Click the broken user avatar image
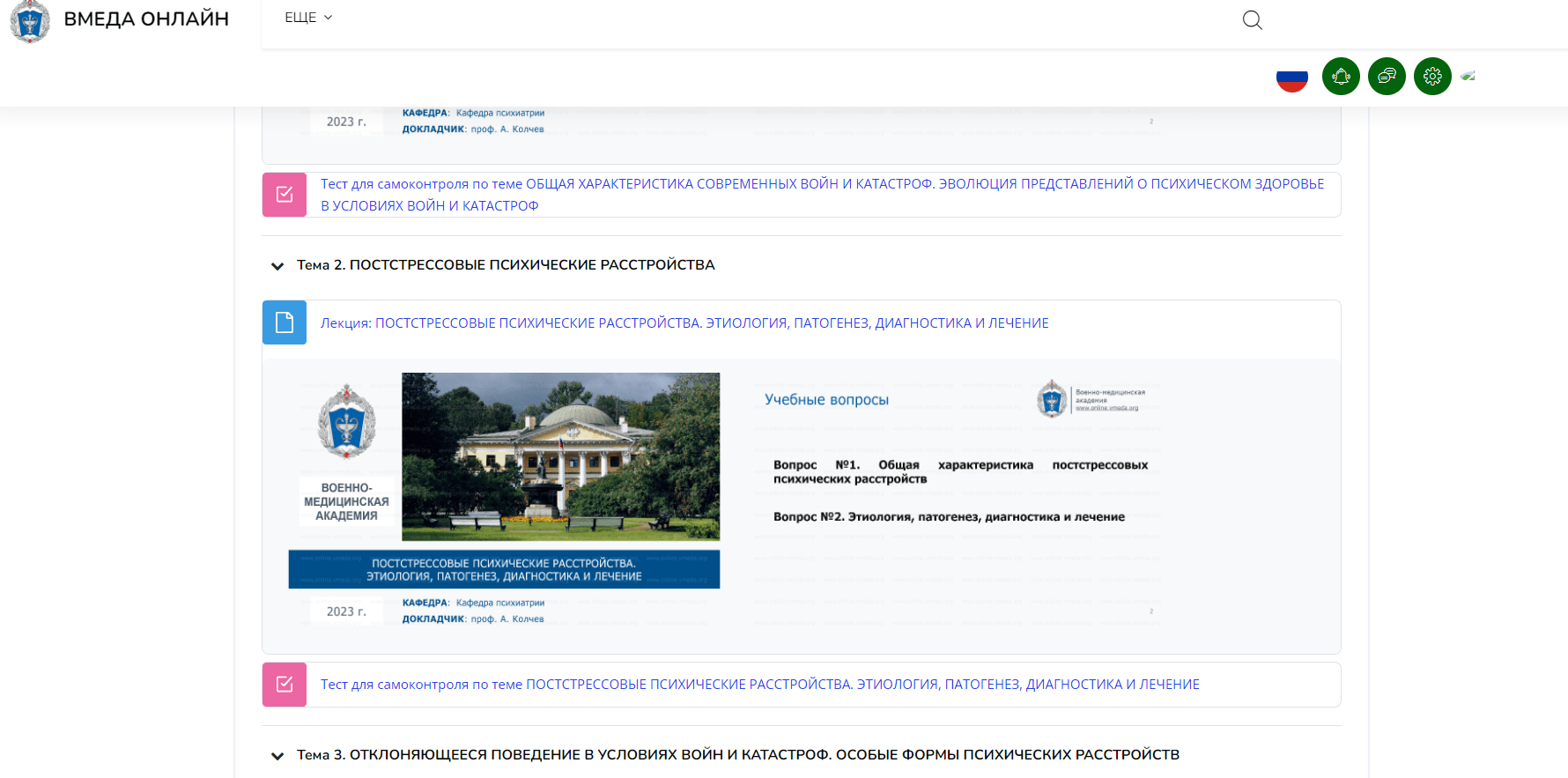Viewport: 1568px width, 778px height. click(x=1468, y=76)
